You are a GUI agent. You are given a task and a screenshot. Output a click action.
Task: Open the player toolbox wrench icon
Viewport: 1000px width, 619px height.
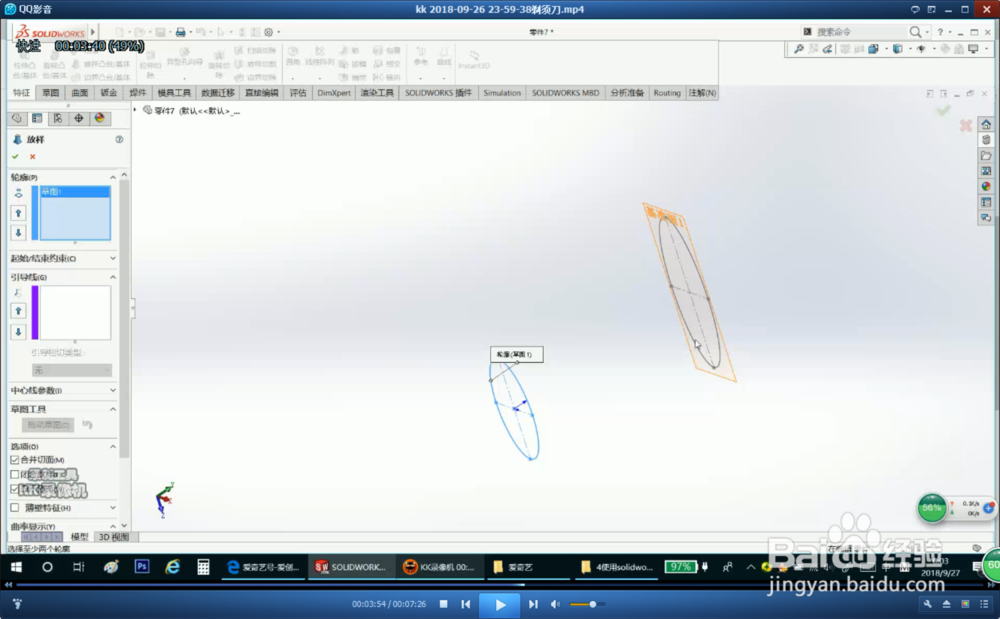pyautogui.click(x=928, y=604)
